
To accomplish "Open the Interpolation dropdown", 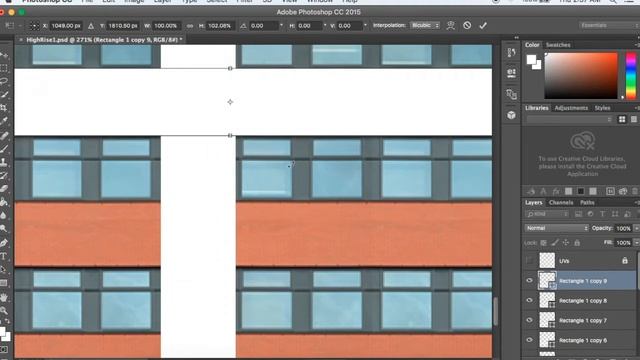I will pyautogui.click(x=424, y=25).
